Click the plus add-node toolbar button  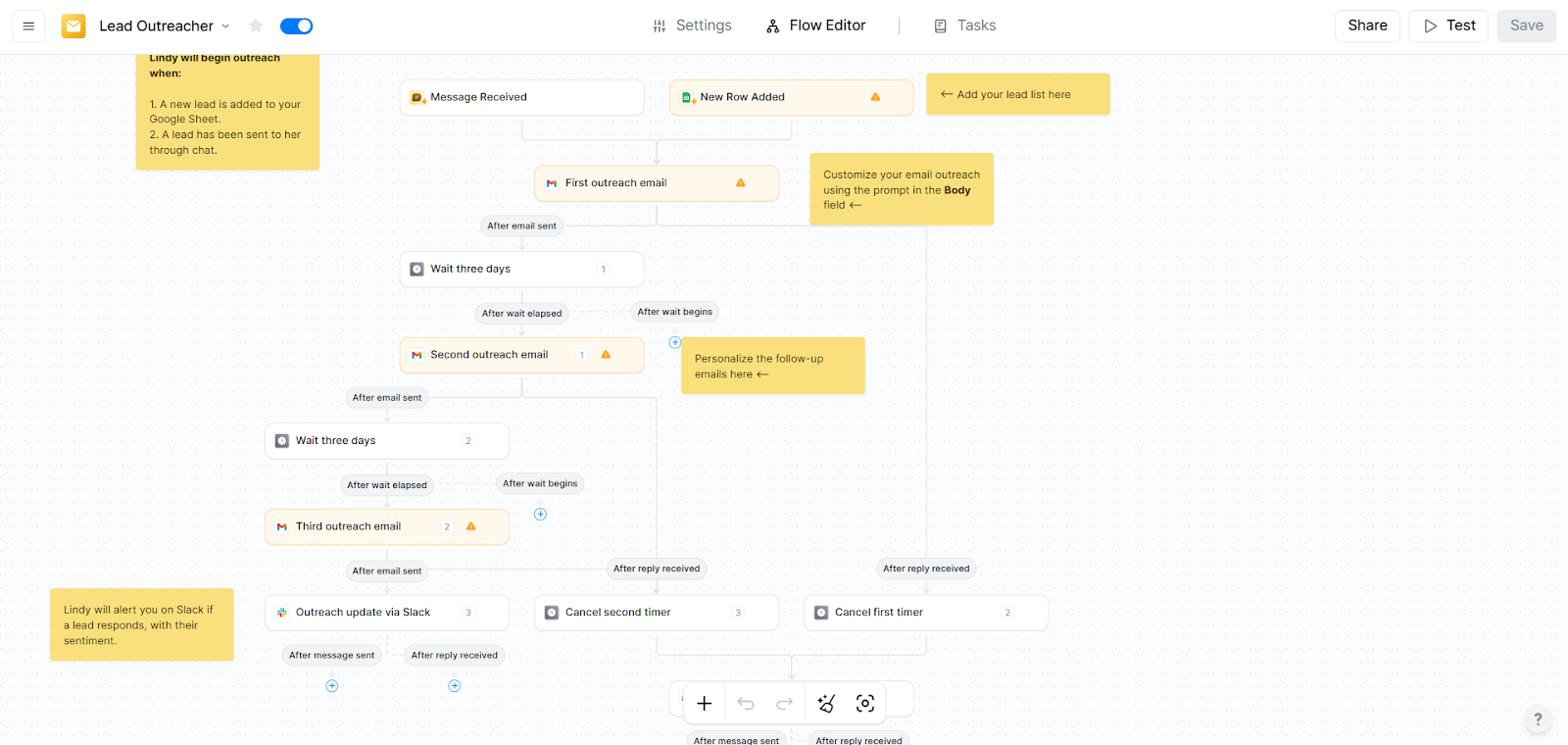pos(705,703)
